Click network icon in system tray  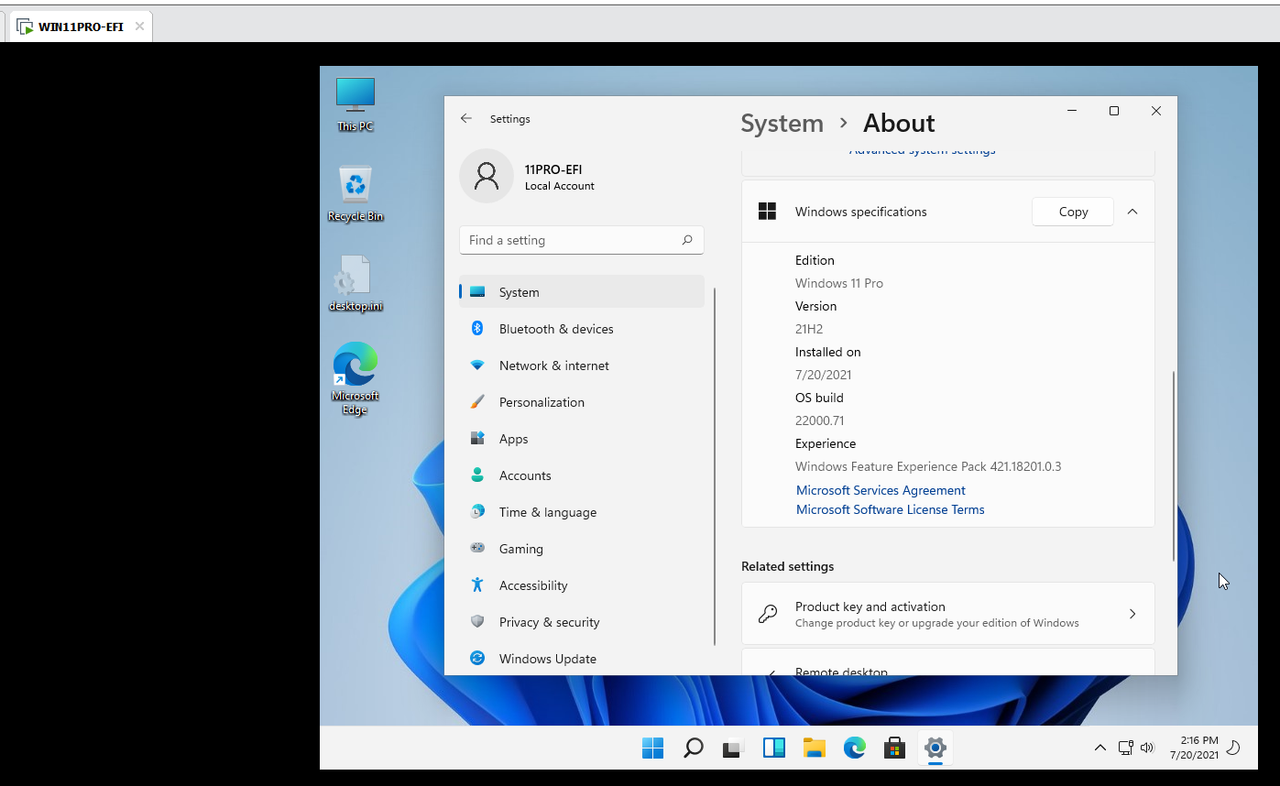click(1125, 748)
